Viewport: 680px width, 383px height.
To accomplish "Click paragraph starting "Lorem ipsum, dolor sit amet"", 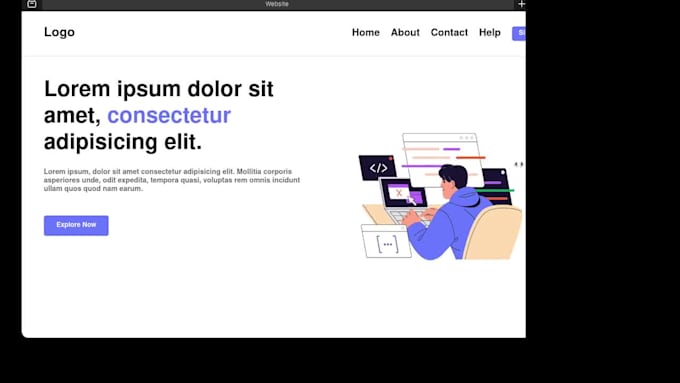I will pos(172,180).
